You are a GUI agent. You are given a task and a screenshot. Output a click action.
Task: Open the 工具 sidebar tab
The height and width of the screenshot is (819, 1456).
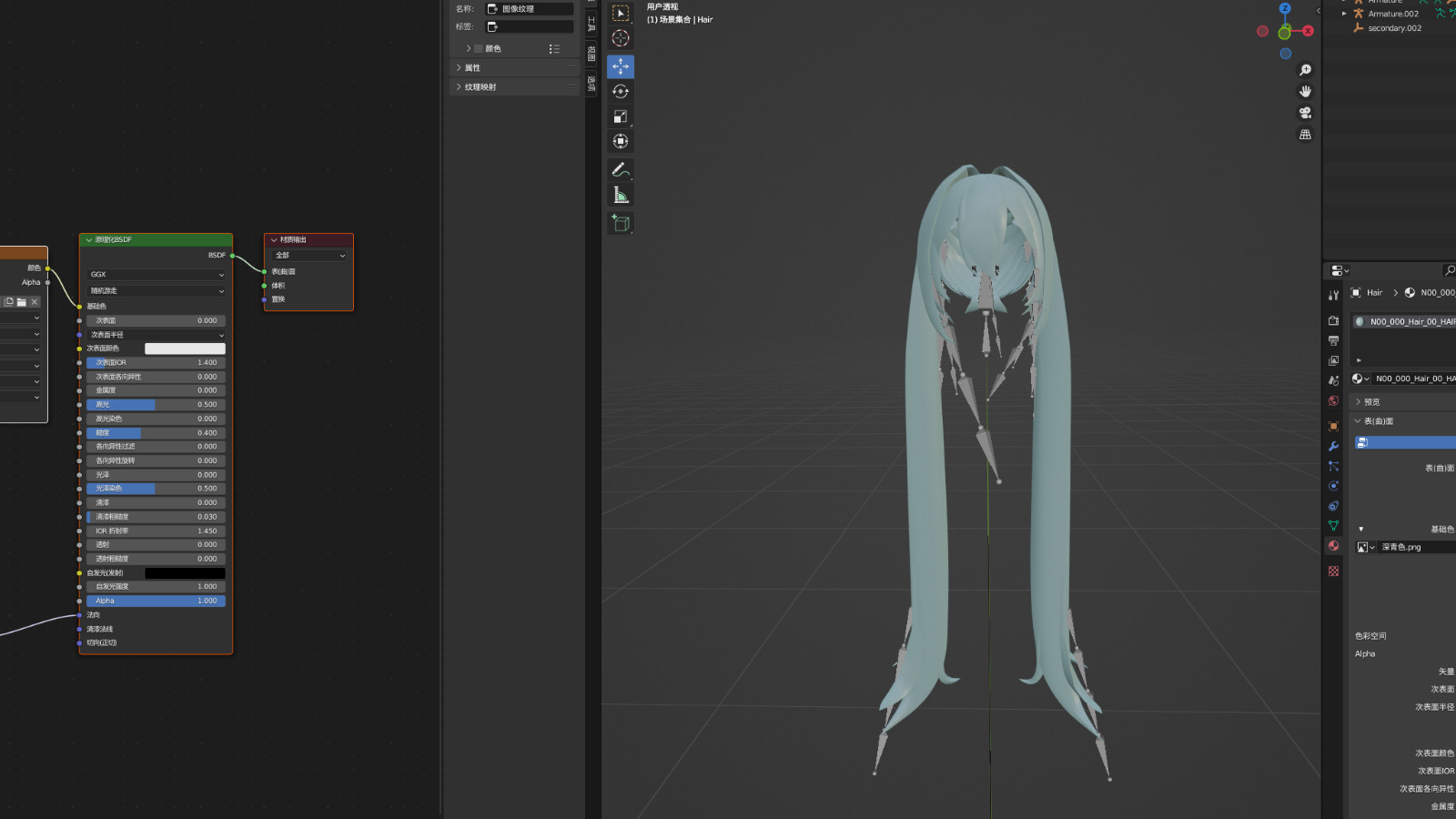(591, 24)
